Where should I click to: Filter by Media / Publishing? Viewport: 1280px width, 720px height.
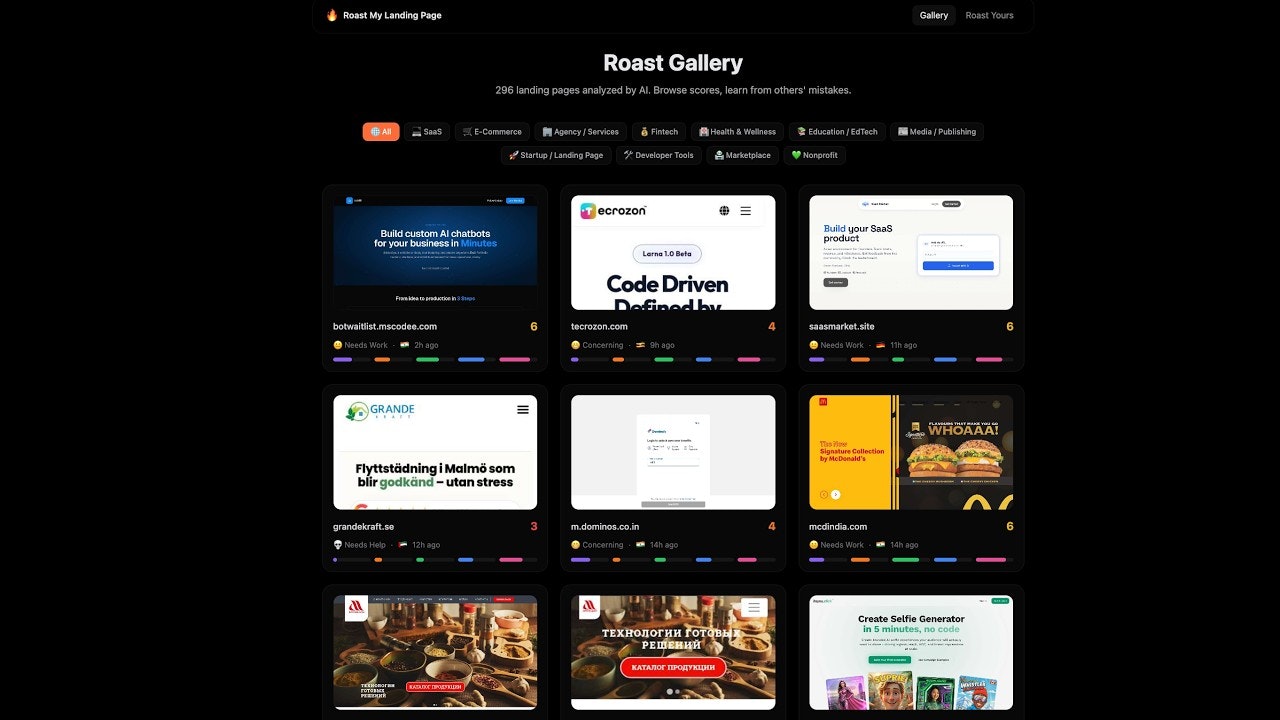(937, 131)
